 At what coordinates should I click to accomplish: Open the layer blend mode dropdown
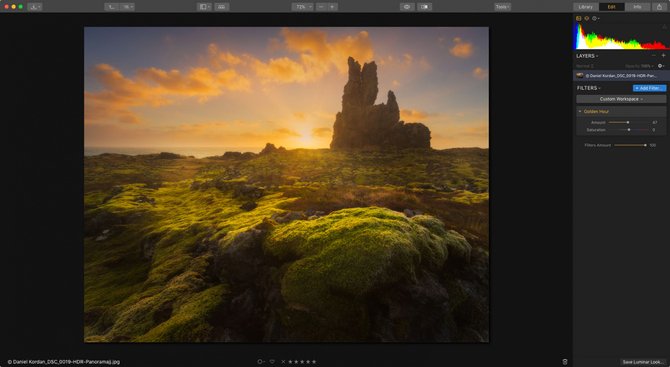[585, 66]
